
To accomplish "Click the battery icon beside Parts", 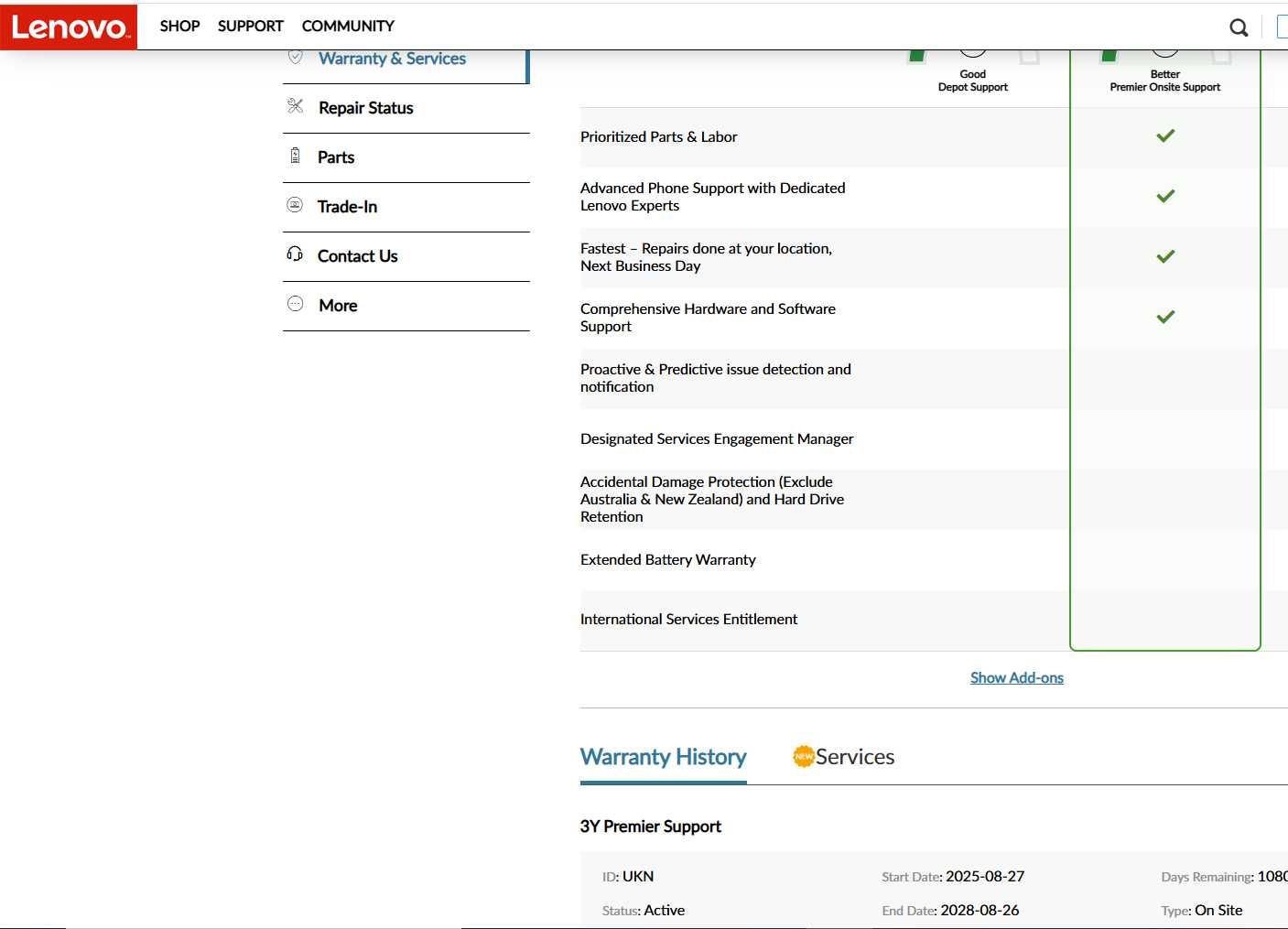I will click(x=295, y=156).
